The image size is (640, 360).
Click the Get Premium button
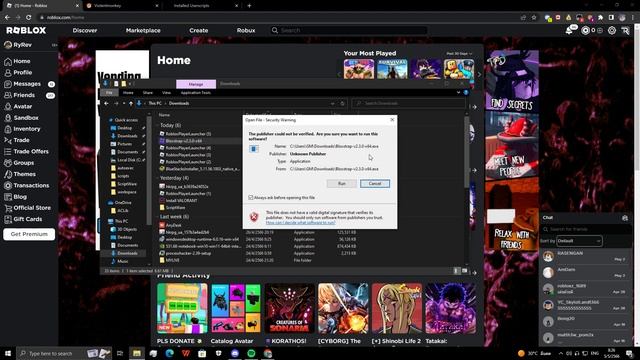pos(29,234)
